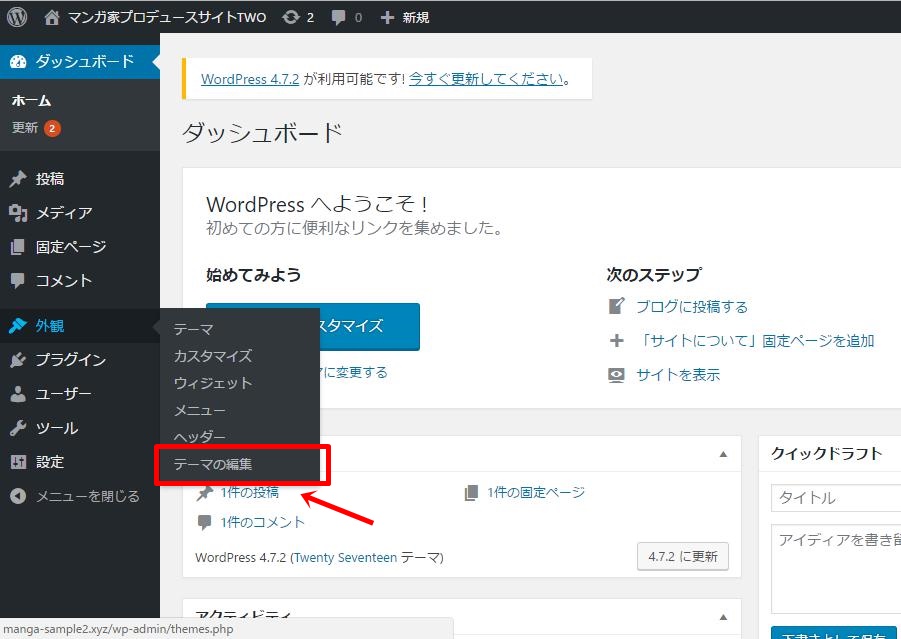Select カスタマイズ in the 外観 flyout
The image size is (901, 639).
[213, 356]
